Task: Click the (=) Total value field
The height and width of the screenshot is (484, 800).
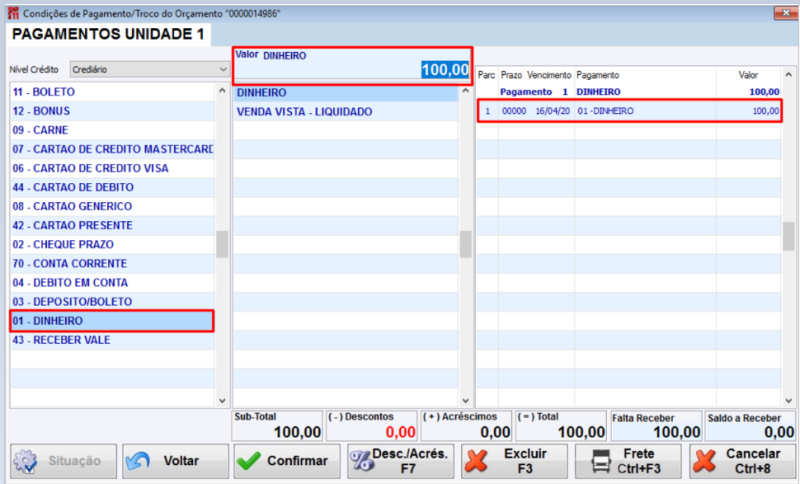Action: point(561,426)
